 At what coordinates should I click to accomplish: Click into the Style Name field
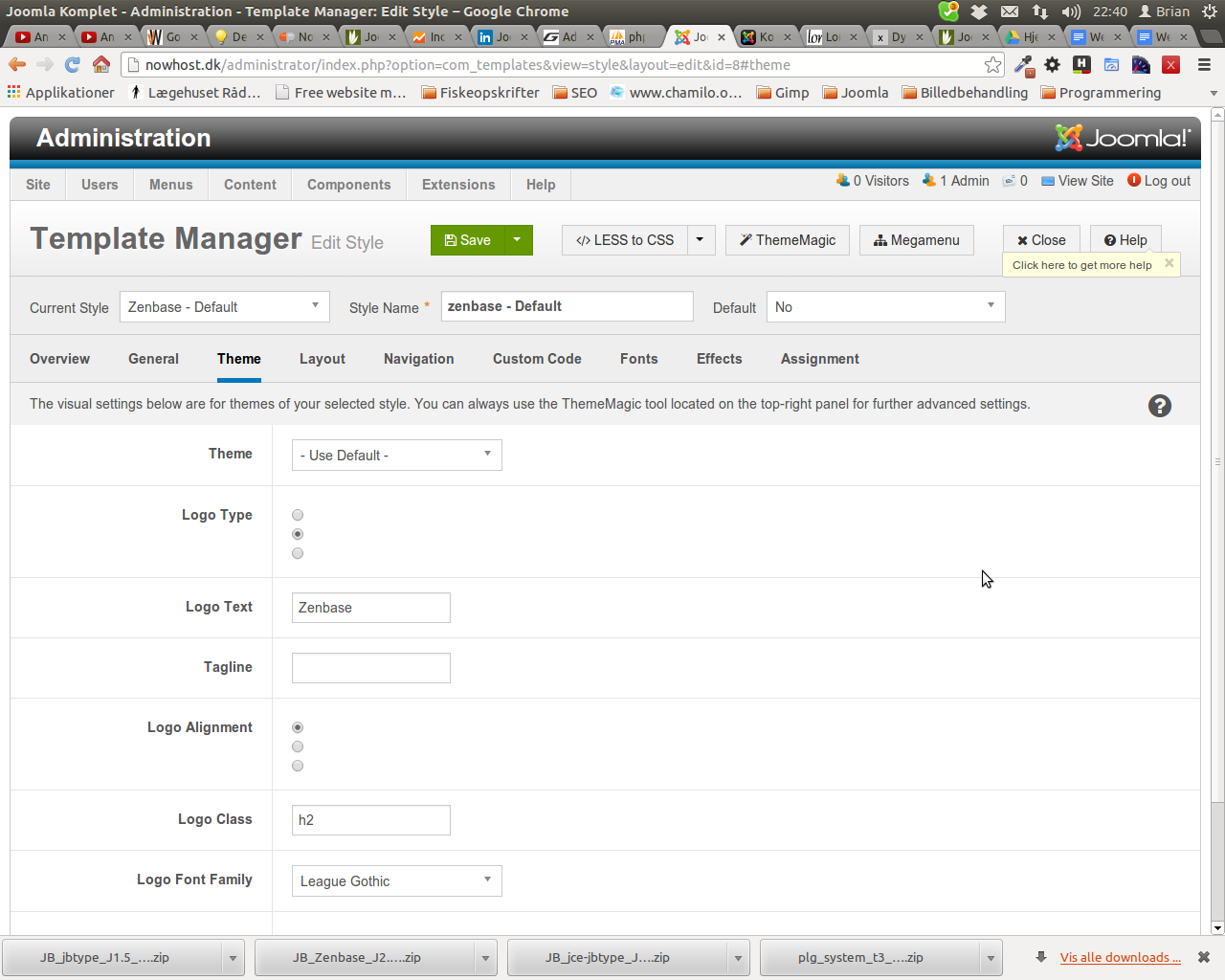568,306
